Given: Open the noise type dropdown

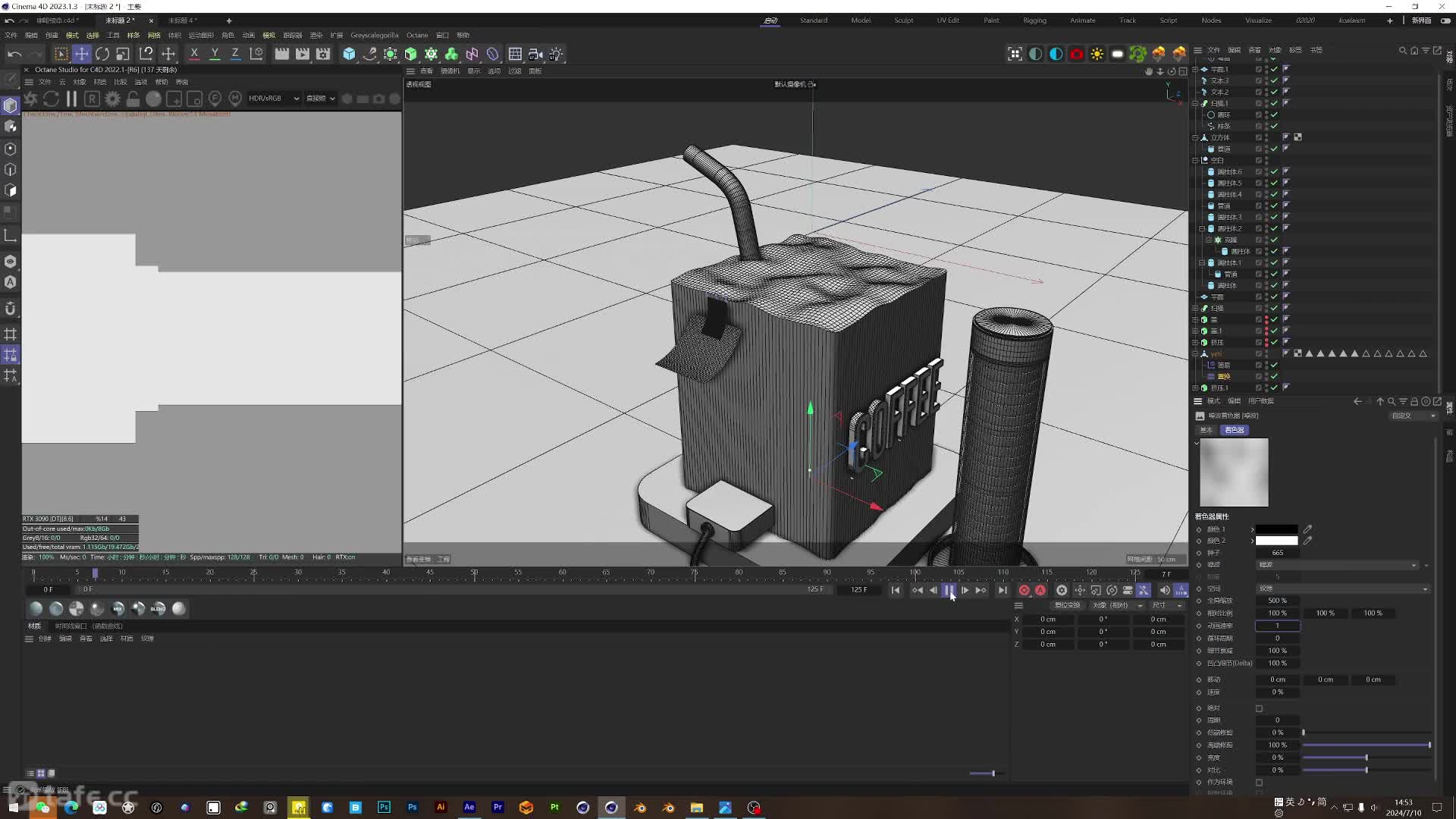Looking at the screenshot, I should 1337,565.
